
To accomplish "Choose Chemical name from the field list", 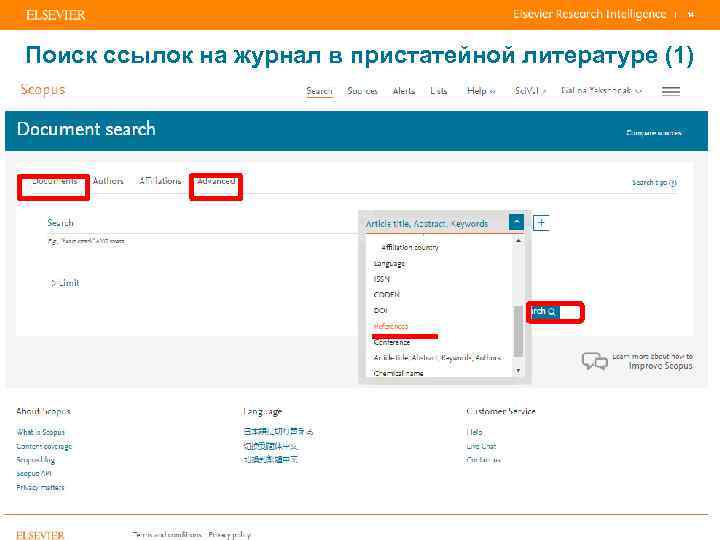I will pyautogui.click(x=398, y=373).
